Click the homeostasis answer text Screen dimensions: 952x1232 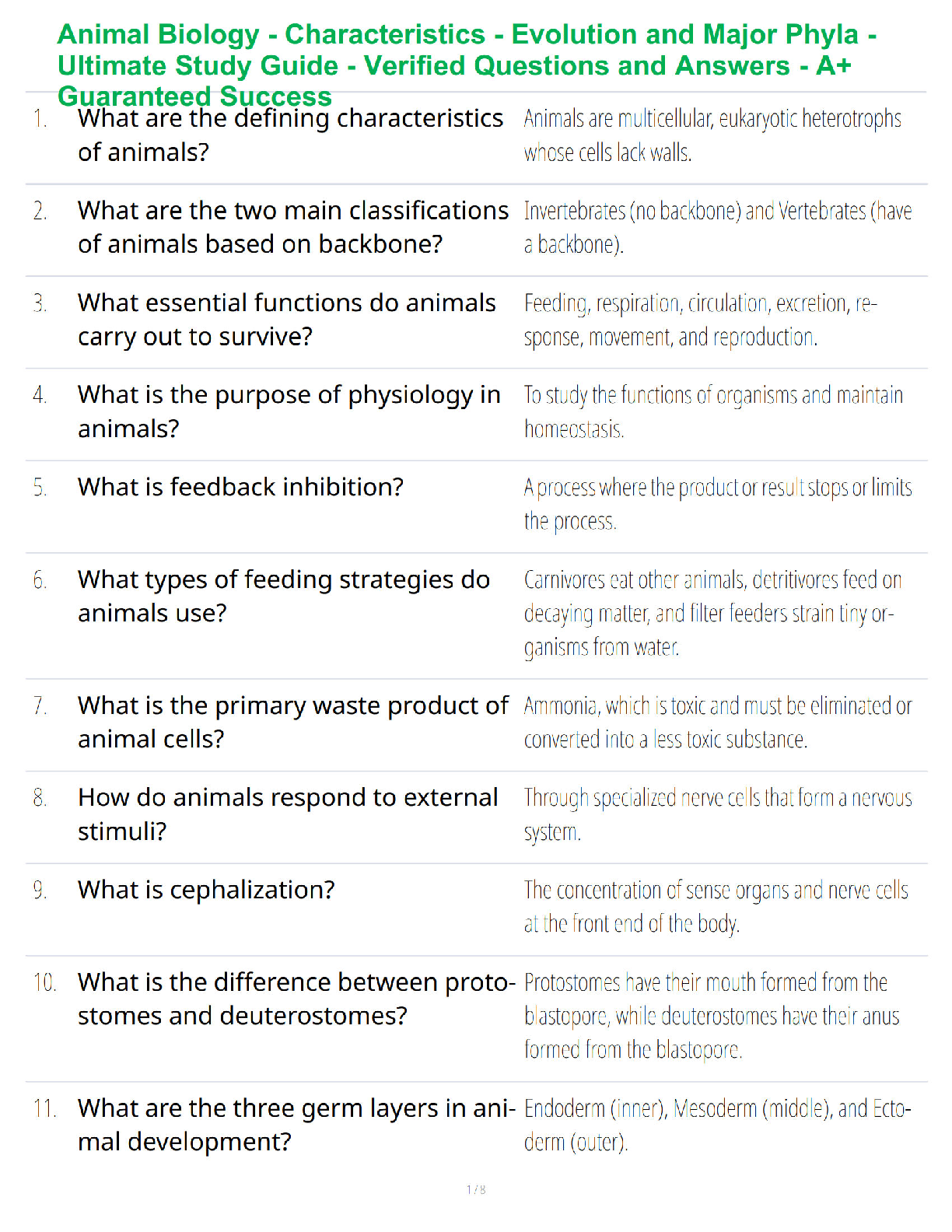tap(713, 411)
